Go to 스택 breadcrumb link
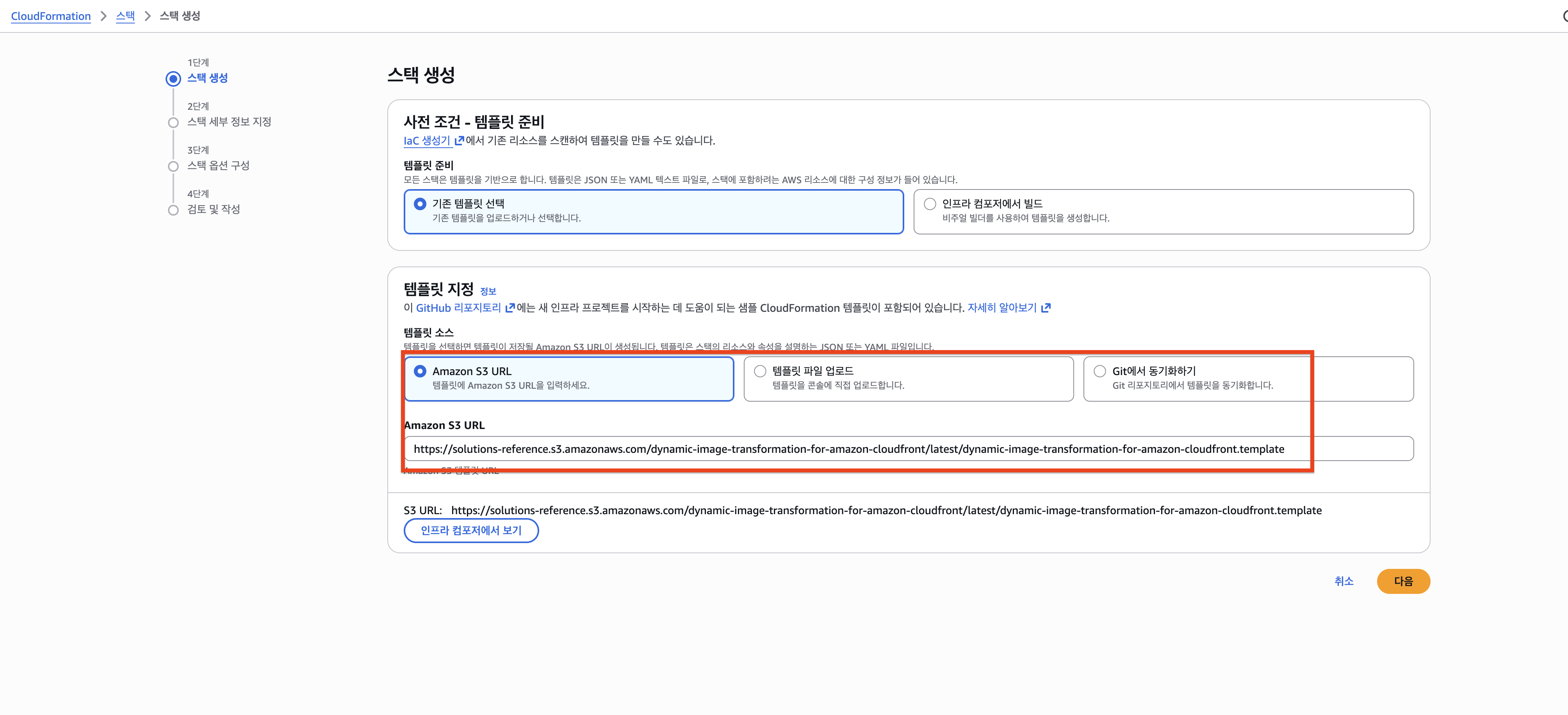The width and height of the screenshot is (1568, 715). [125, 16]
